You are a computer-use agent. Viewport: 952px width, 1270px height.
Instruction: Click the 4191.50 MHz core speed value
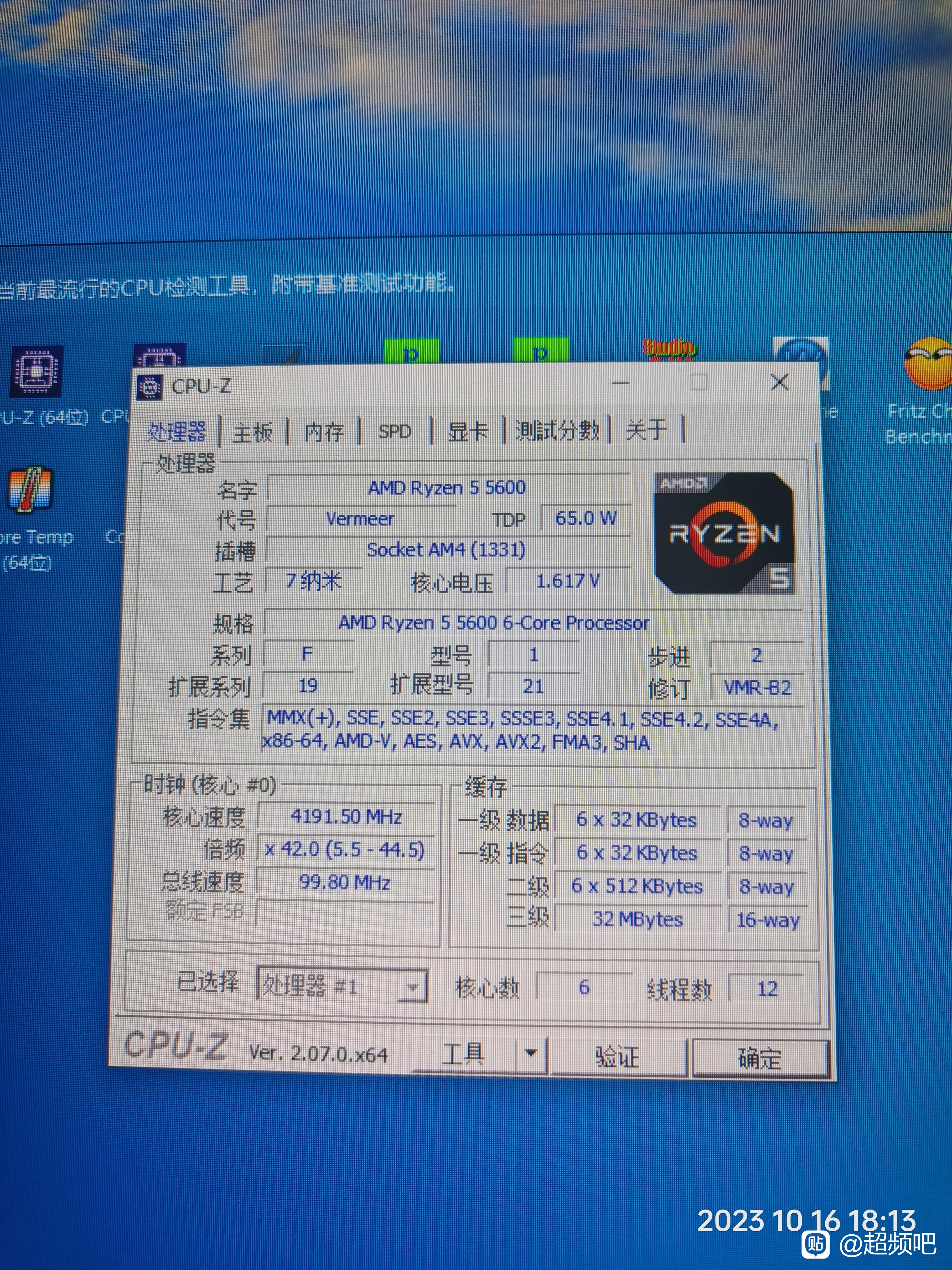[x=346, y=817]
